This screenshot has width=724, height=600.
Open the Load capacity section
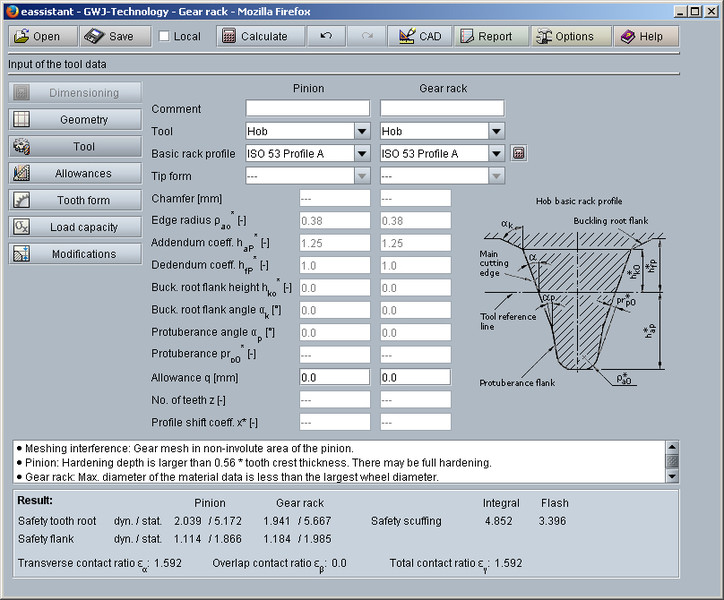pyautogui.click(x=75, y=227)
